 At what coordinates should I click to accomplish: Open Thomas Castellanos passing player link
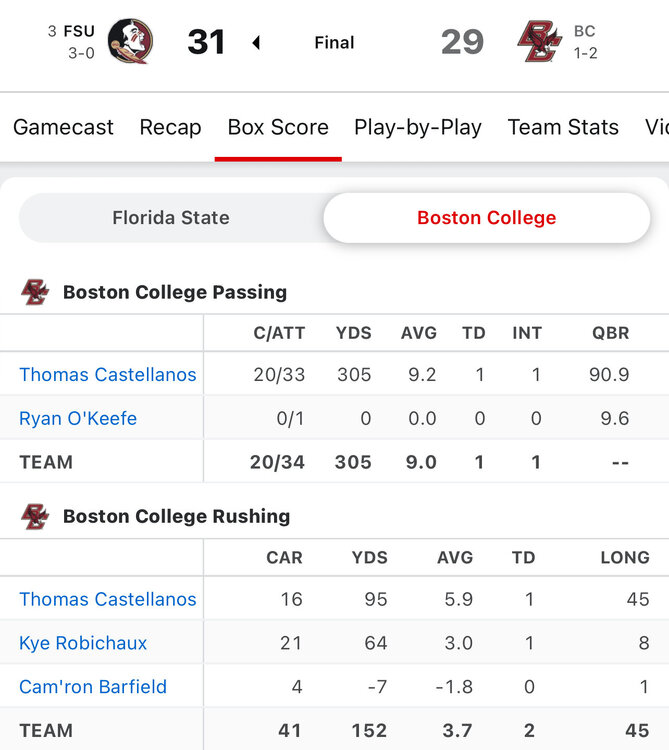pyautogui.click(x=108, y=375)
